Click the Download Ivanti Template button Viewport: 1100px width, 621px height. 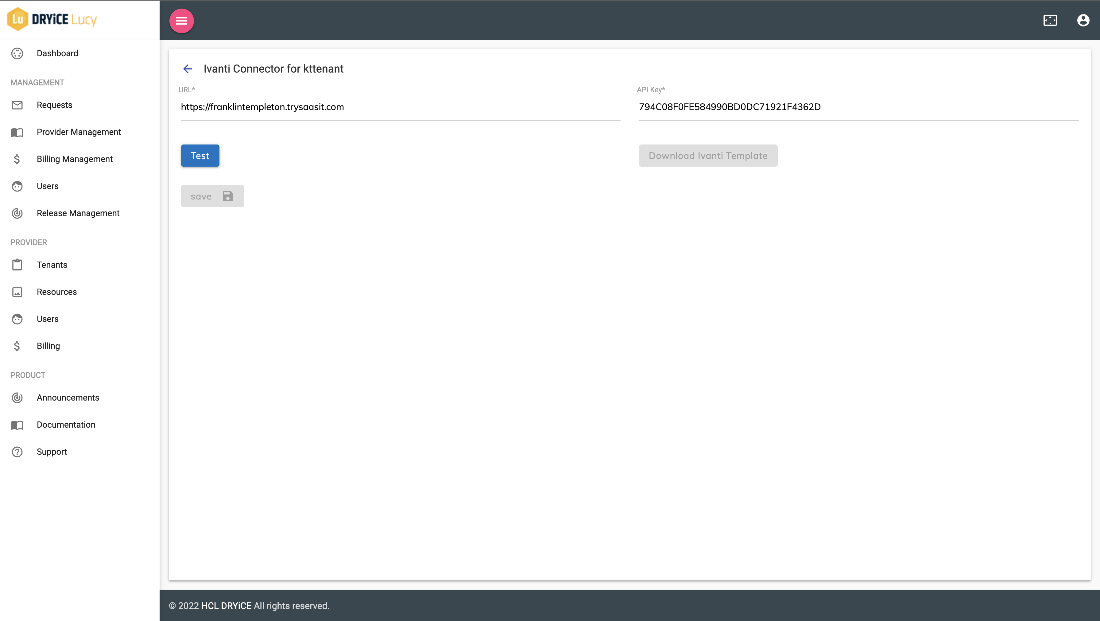[708, 156]
